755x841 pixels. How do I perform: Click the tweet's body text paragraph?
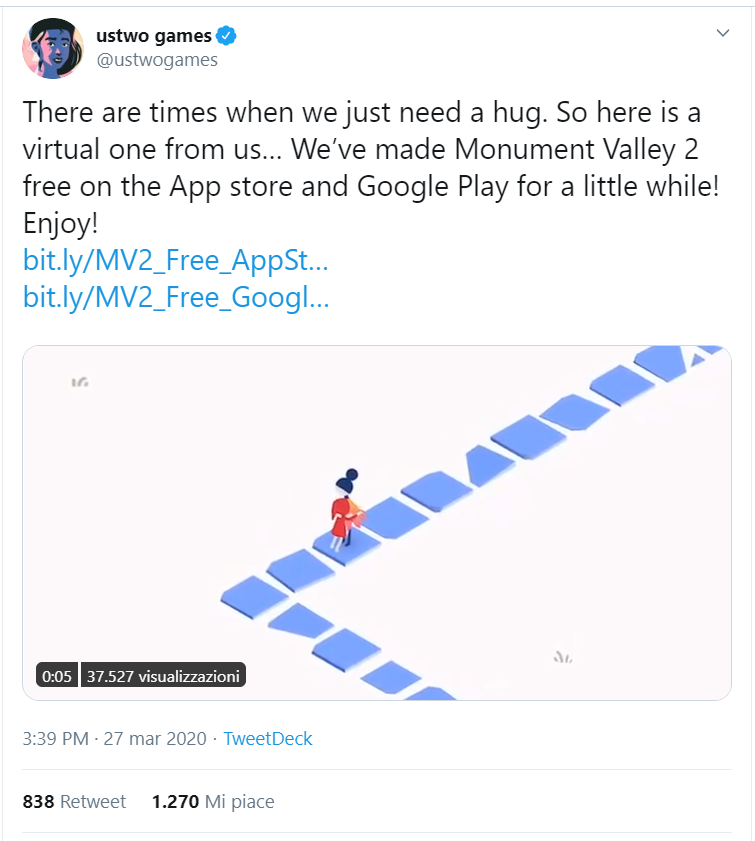click(x=370, y=150)
